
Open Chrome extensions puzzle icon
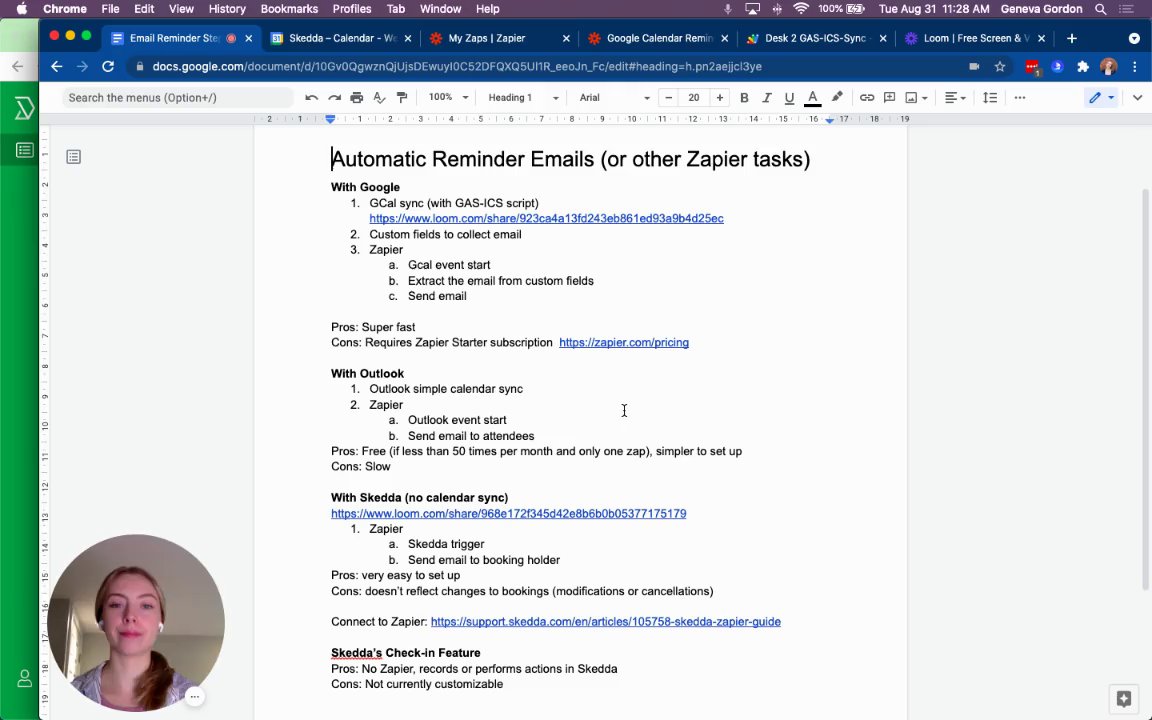tap(1082, 67)
